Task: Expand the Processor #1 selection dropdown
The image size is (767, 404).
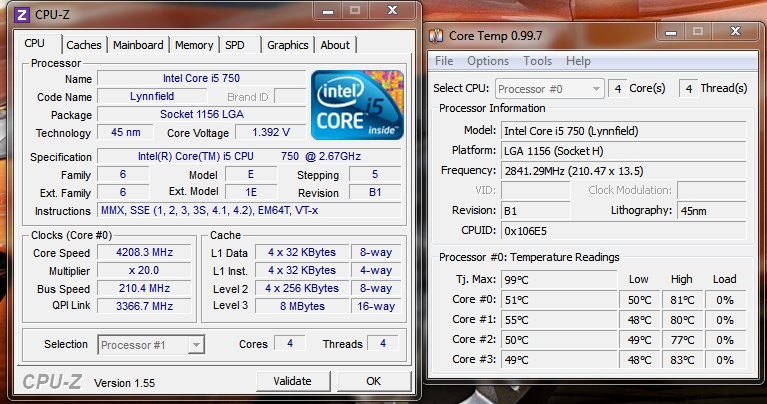Action: click(x=196, y=345)
